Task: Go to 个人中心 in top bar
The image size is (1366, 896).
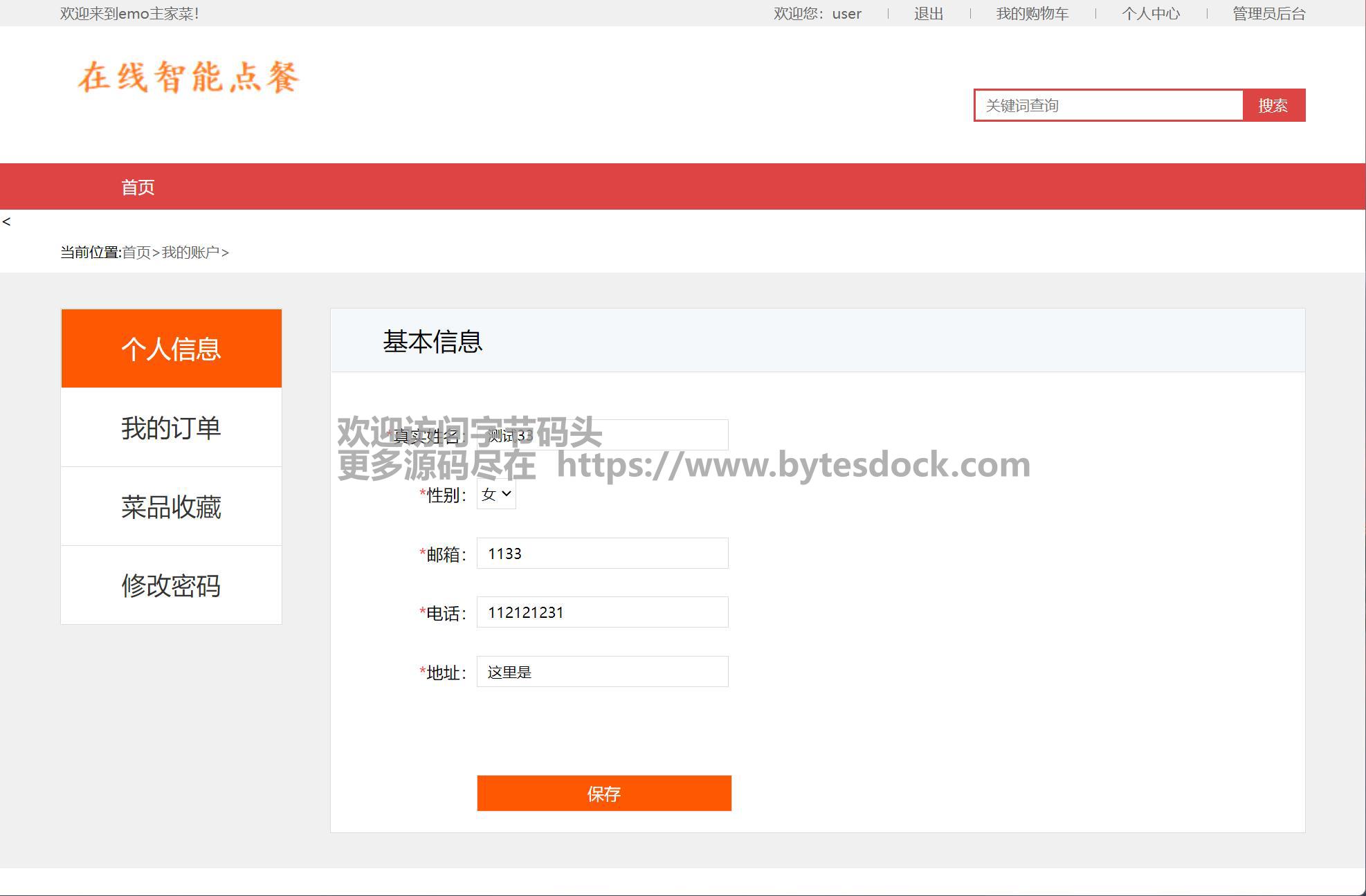Action: [x=1150, y=14]
